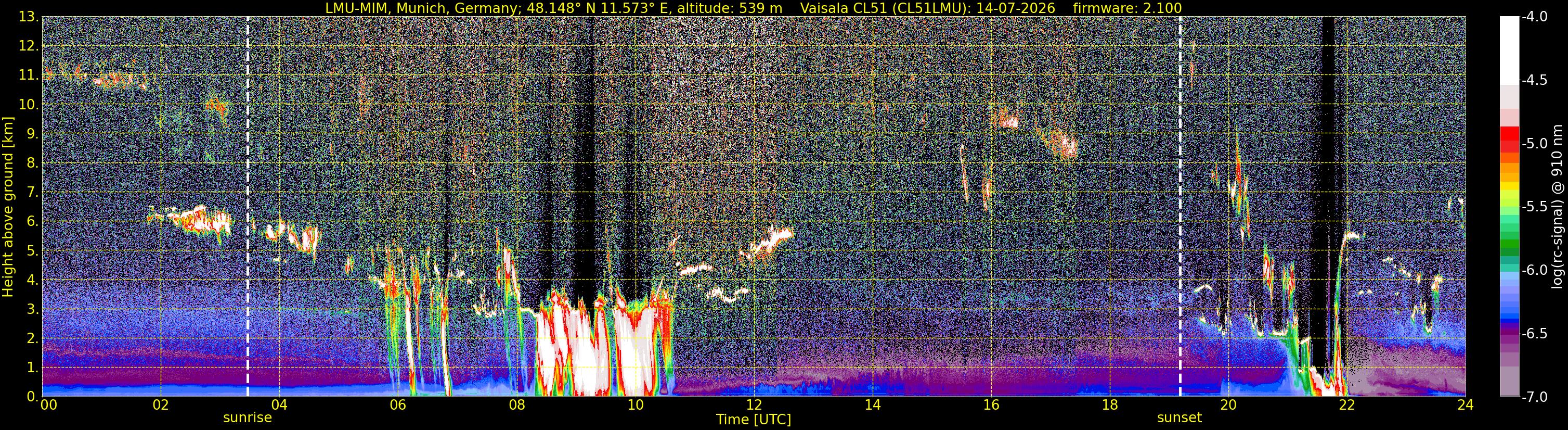Click the y-axis tick label '5'

32,251
